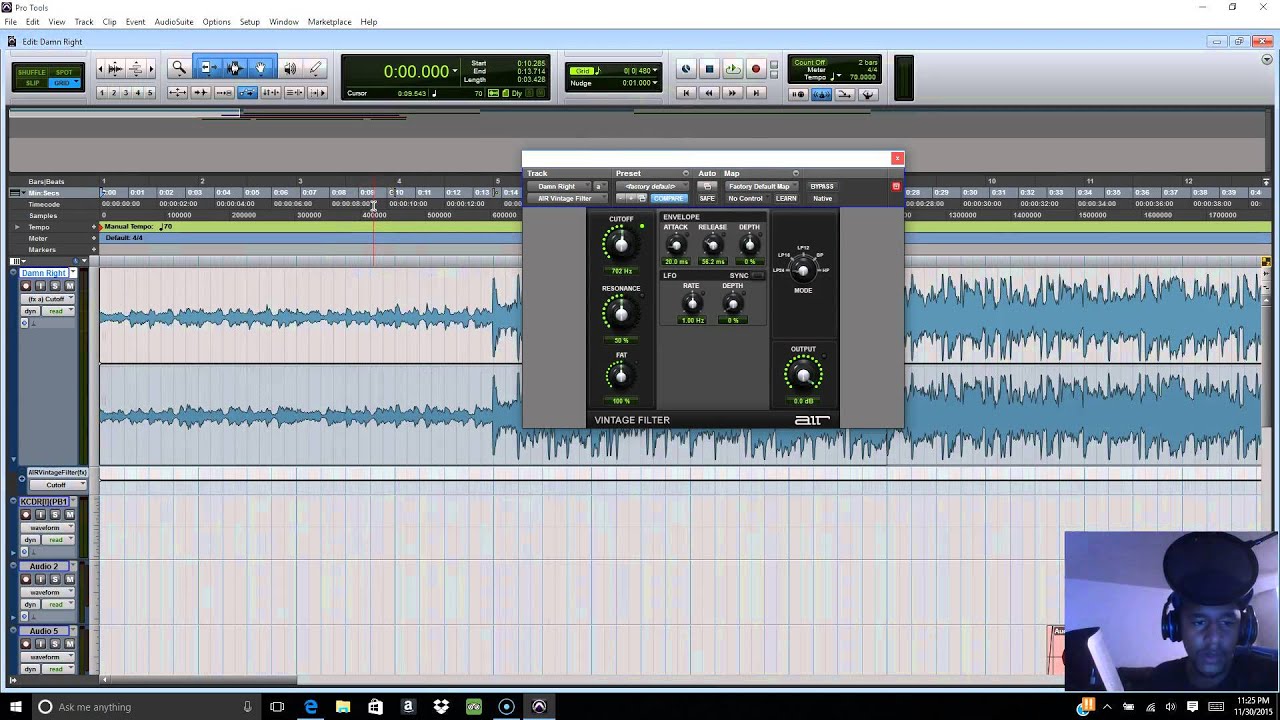Open the Clip menu

click(x=109, y=22)
